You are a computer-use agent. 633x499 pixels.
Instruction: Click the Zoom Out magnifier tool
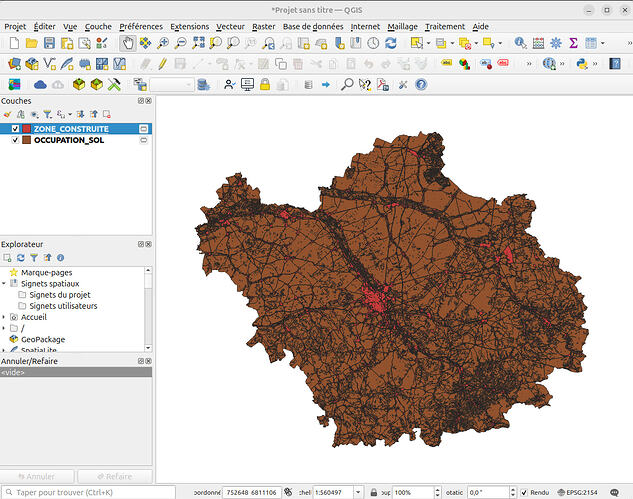tap(180, 43)
